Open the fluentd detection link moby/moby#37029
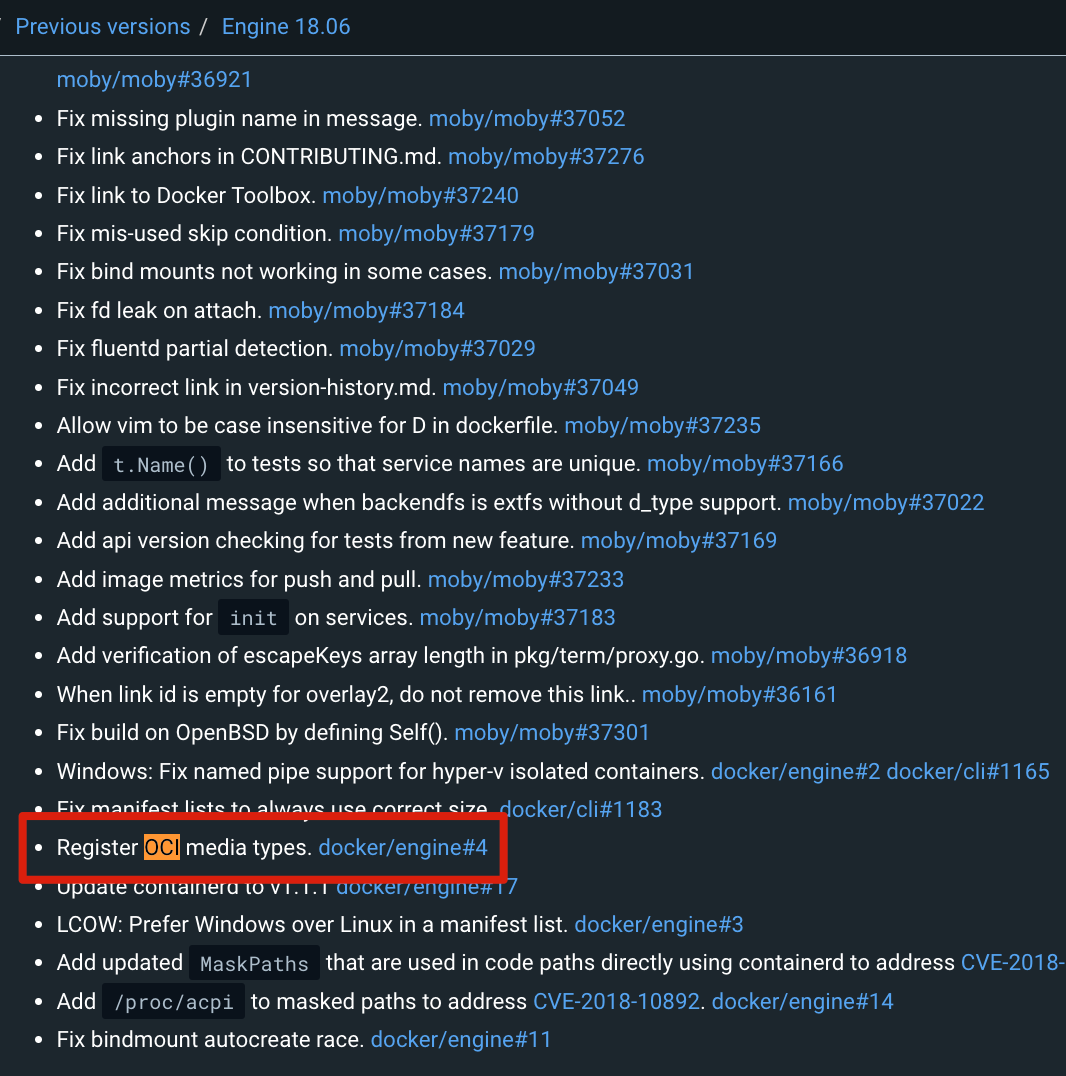 tap(437, 348)
